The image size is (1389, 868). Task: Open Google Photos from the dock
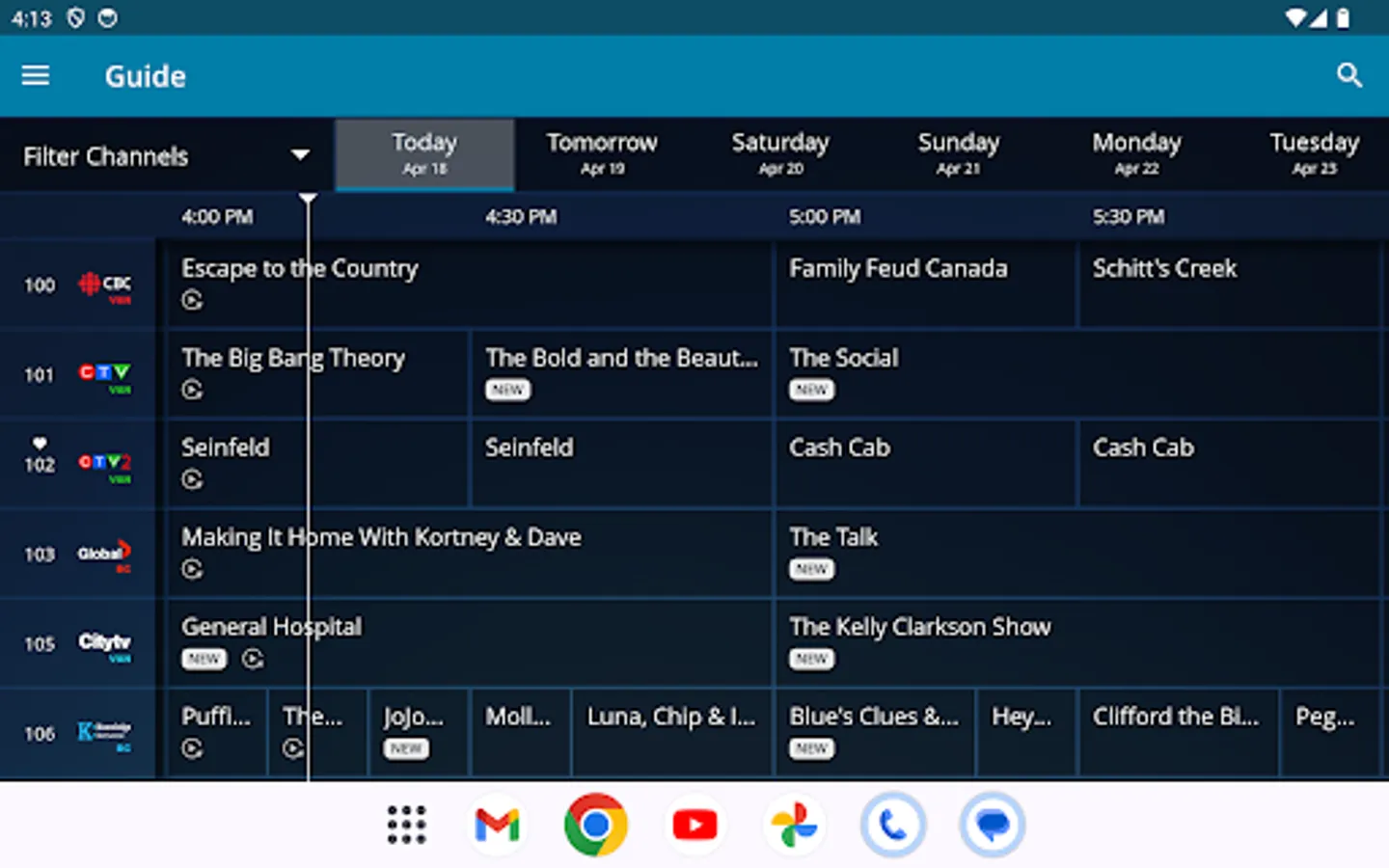(x=795, y=825)
